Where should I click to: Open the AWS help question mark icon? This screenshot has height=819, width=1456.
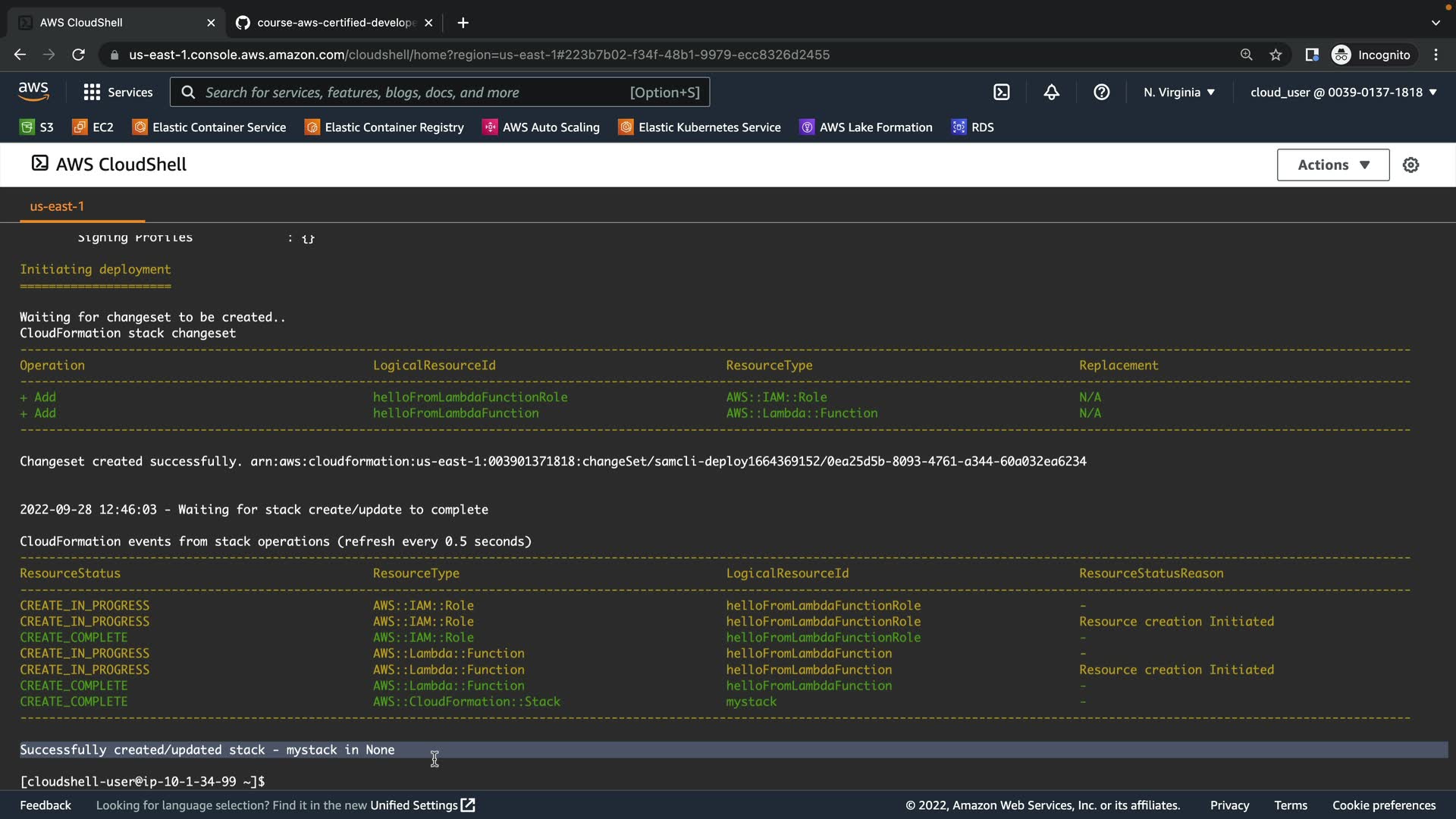[x=1101, y=92]
